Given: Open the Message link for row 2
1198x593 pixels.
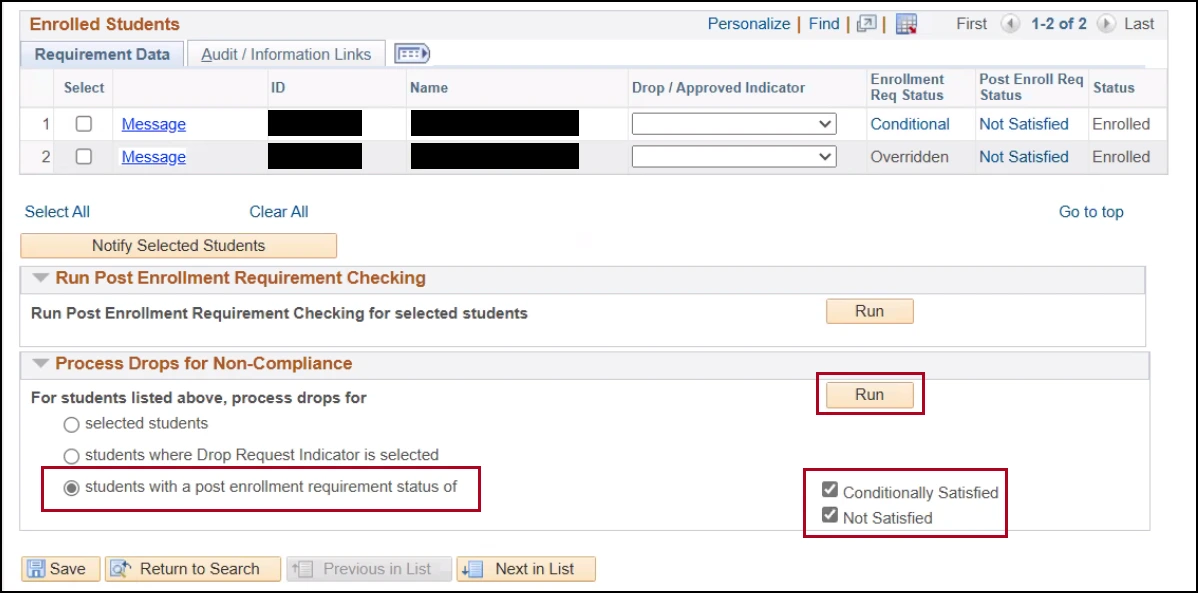Looking at the screenshot, I should (154, 157).
